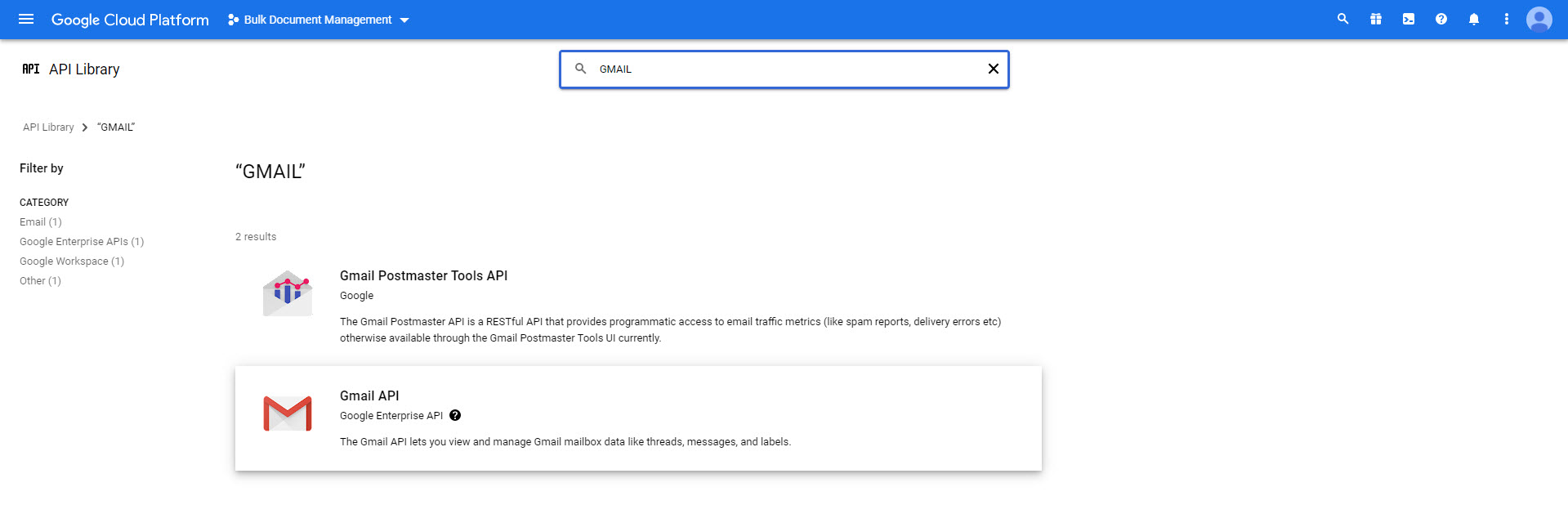Filter by Google Workspace category
1568x505 pixels.
pos(72,261)
